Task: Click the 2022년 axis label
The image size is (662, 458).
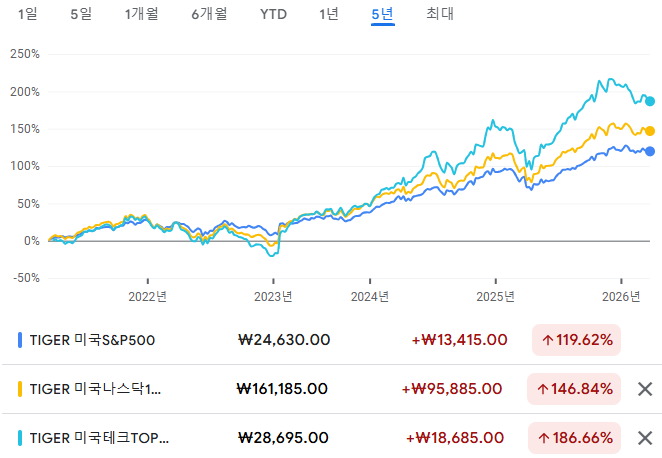Action: [147, 296]
